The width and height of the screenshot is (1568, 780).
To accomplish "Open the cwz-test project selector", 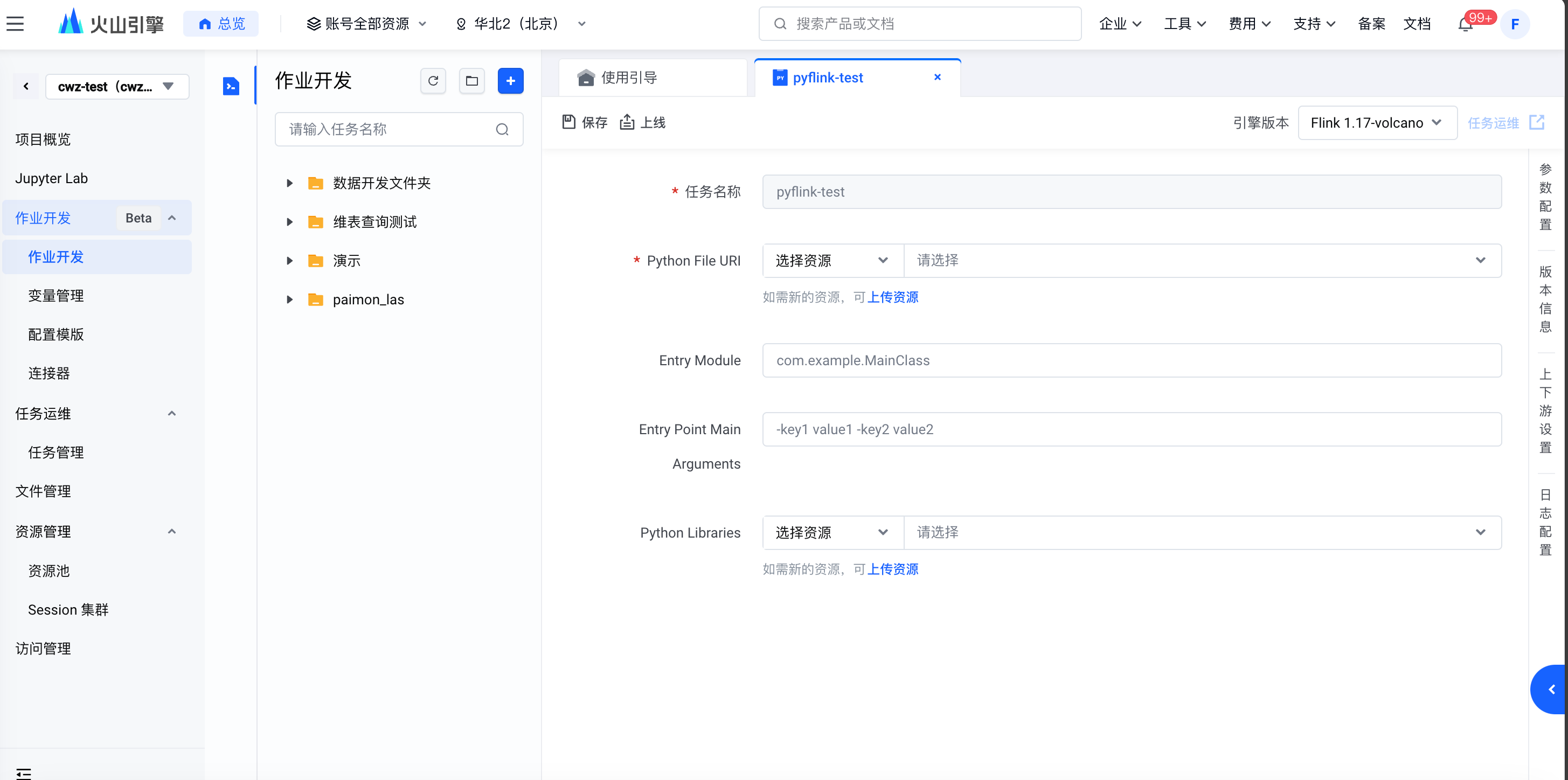I will pos(117,86).
